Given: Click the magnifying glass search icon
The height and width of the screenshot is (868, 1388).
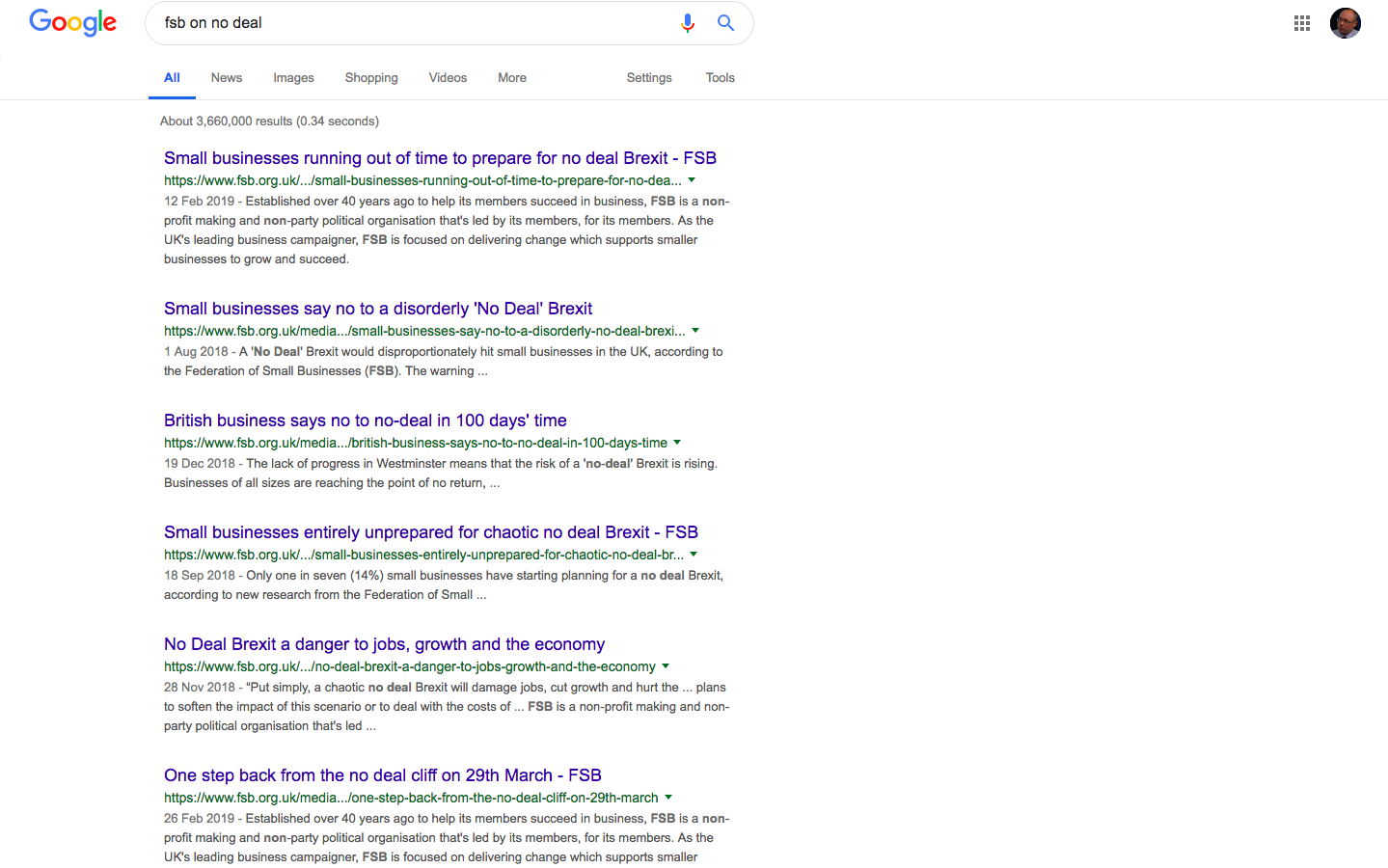Looking at the screenshot, I should (725, 23).
